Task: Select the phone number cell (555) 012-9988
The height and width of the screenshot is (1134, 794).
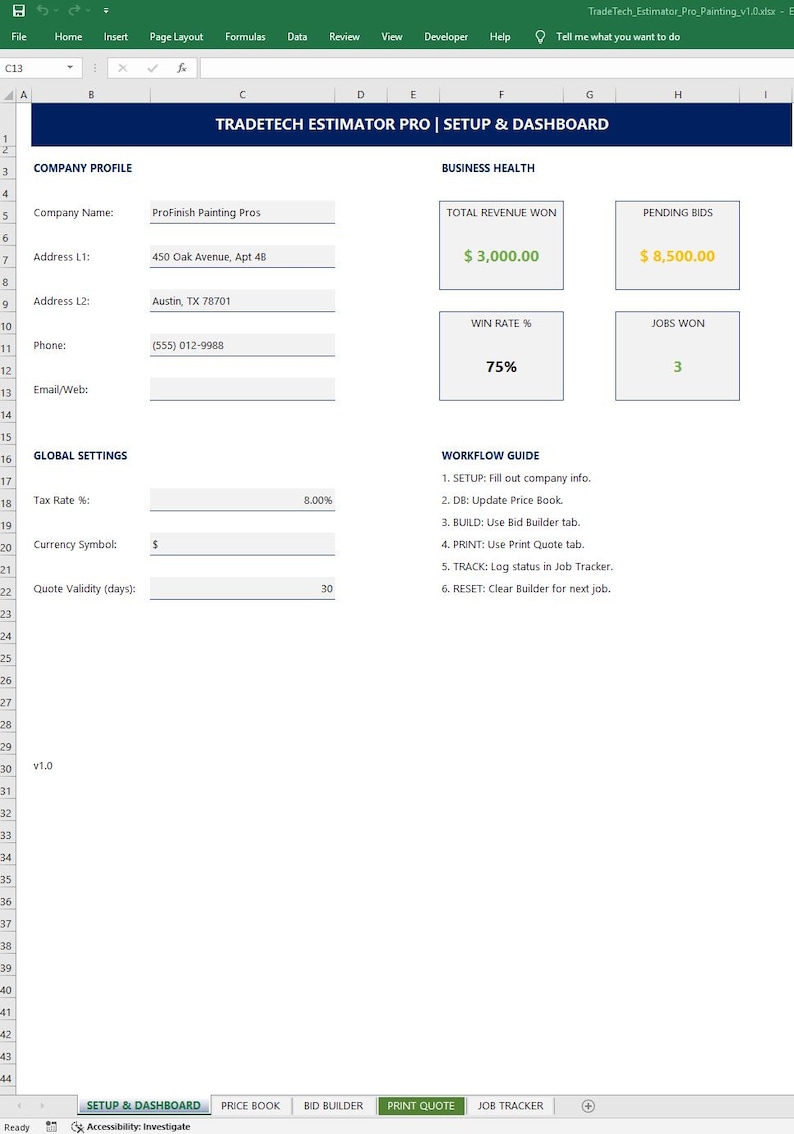Action: 242,345
